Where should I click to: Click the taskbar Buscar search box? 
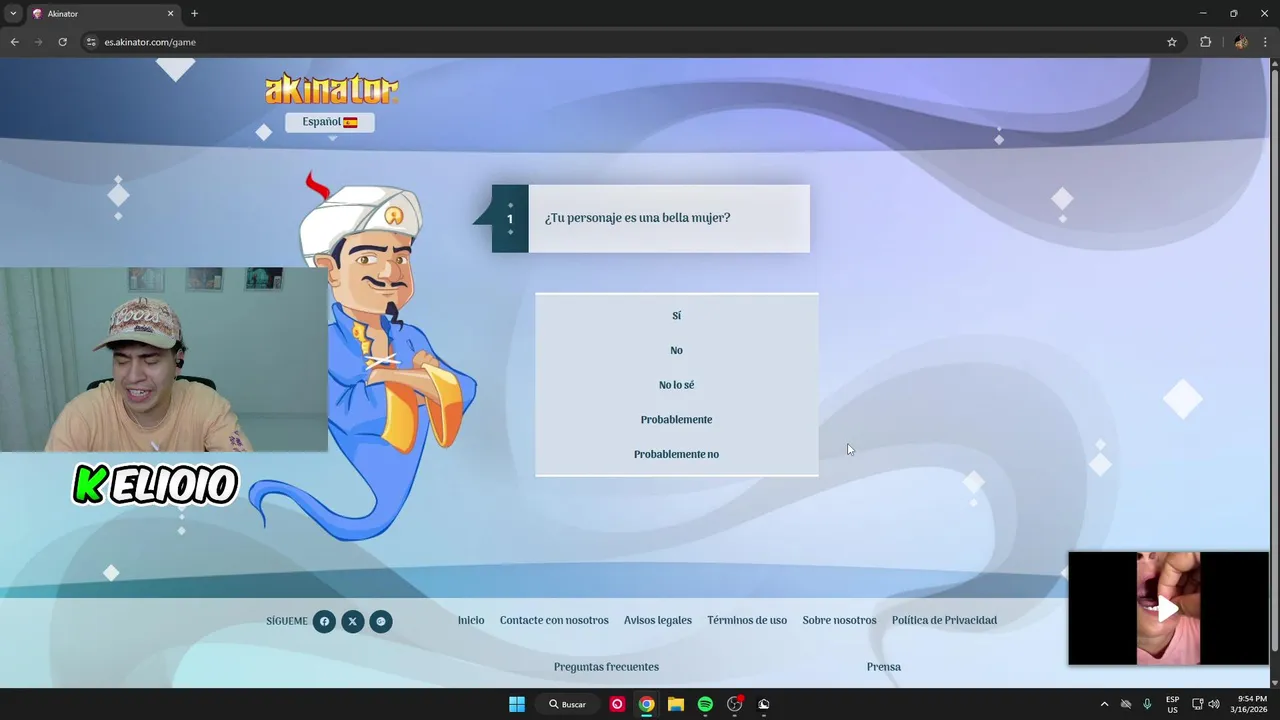pos(567,704)
